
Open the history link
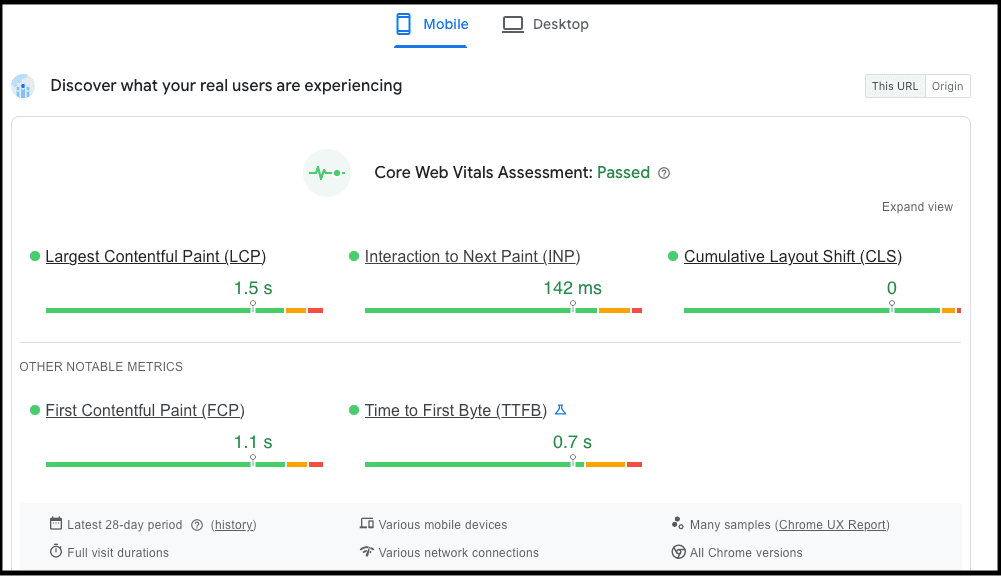pos(233,525)
